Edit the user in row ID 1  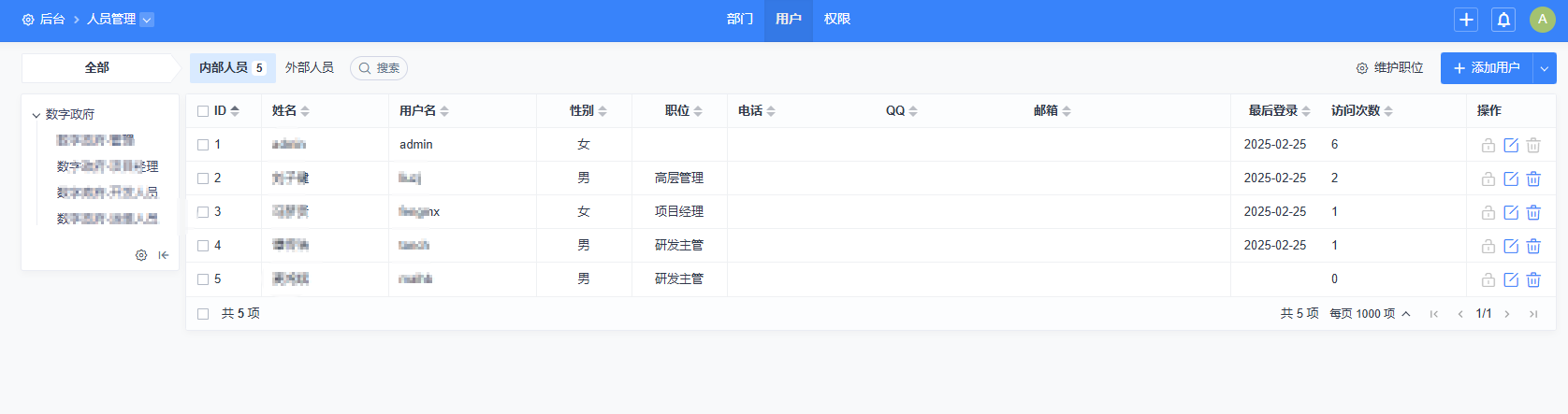pos(1511,145)
